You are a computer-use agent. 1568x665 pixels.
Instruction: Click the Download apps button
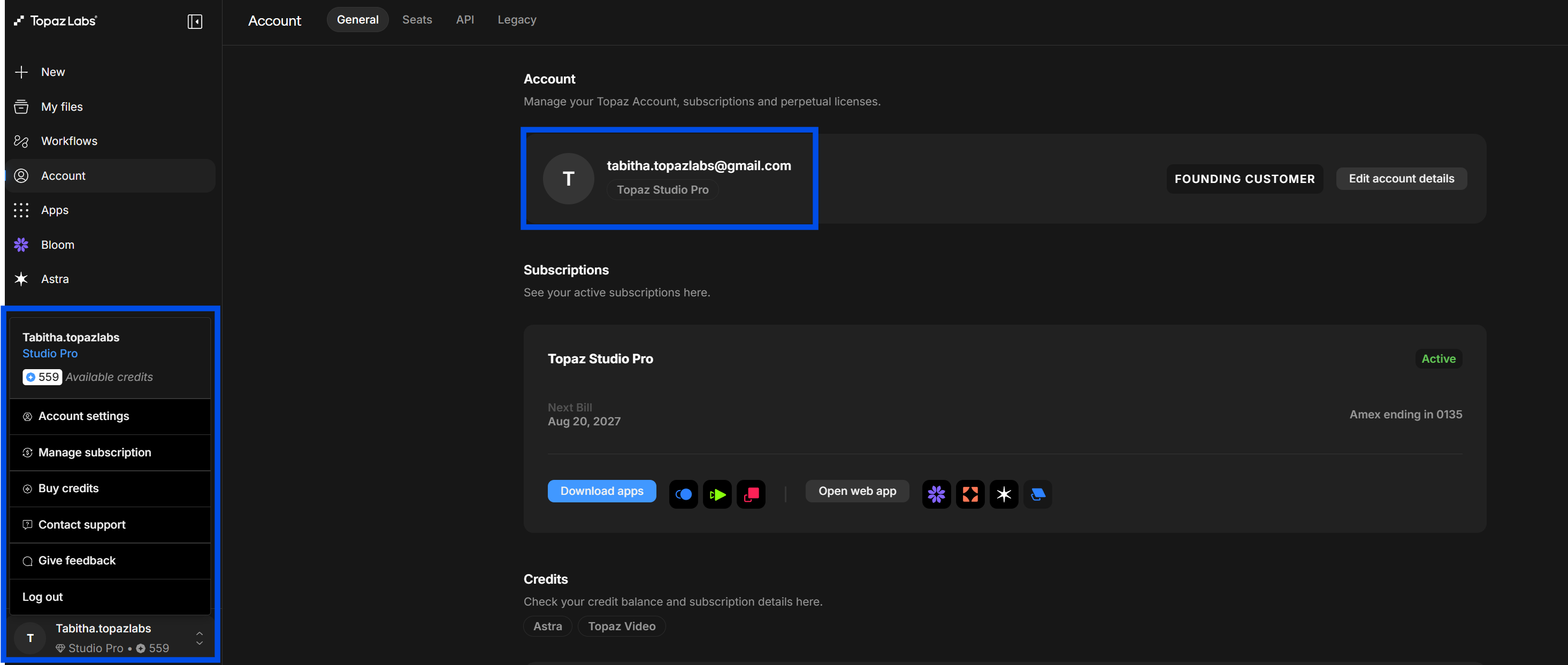(601, 491)
